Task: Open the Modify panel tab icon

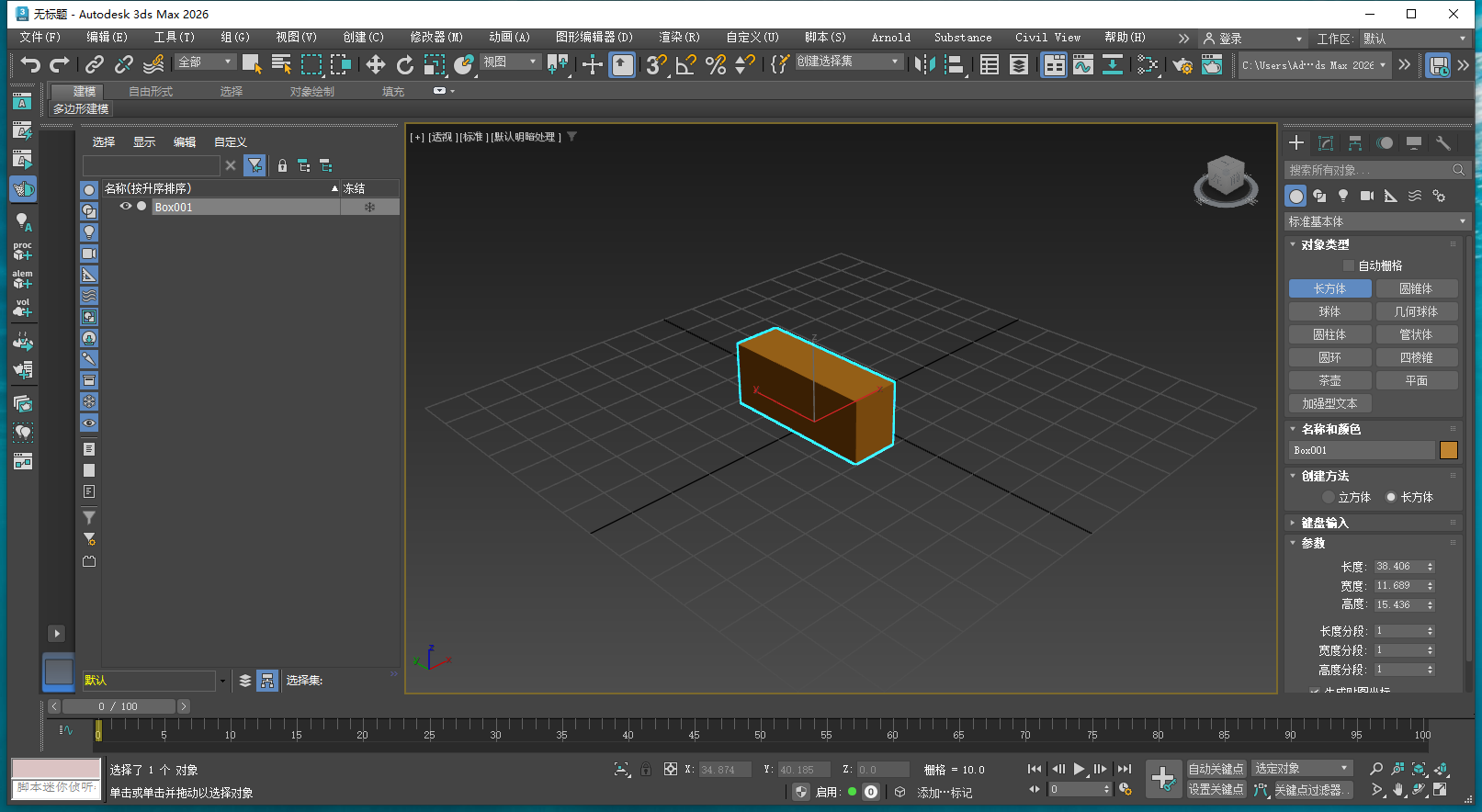Action: tap(1326, 143)
